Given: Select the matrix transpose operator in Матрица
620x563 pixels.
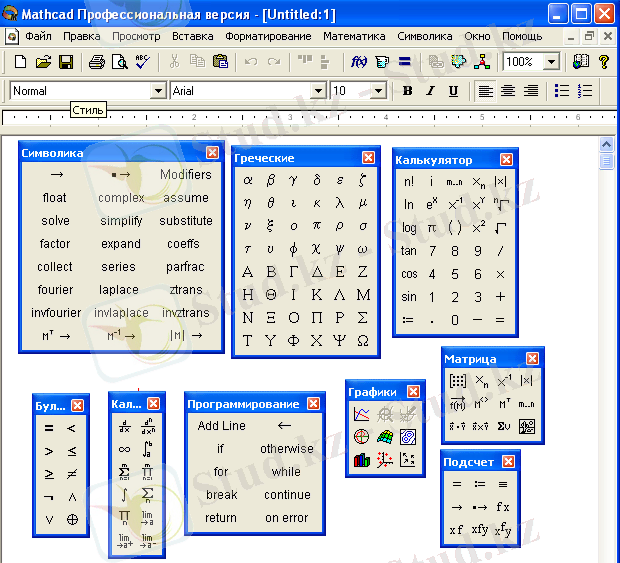Looking at the screenshot, I should point(481,404).
